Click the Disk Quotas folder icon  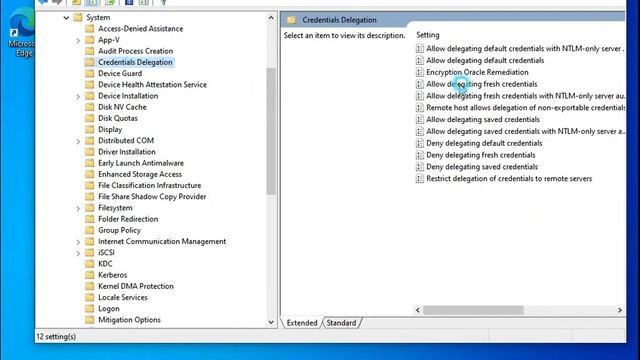click(x=89, y=118)
